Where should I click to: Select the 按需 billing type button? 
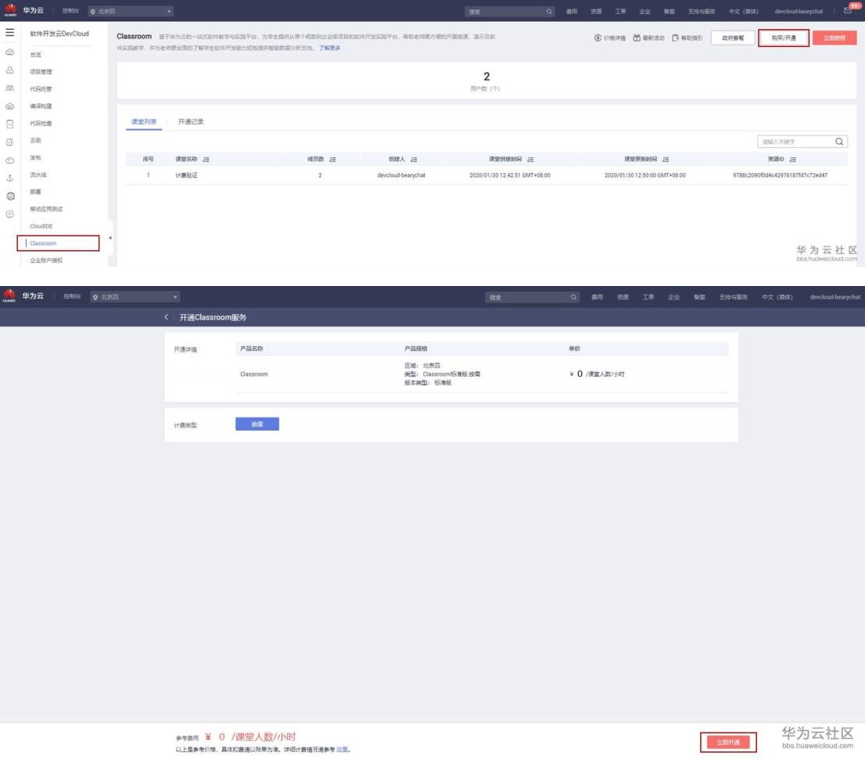[x=257, y=424]
